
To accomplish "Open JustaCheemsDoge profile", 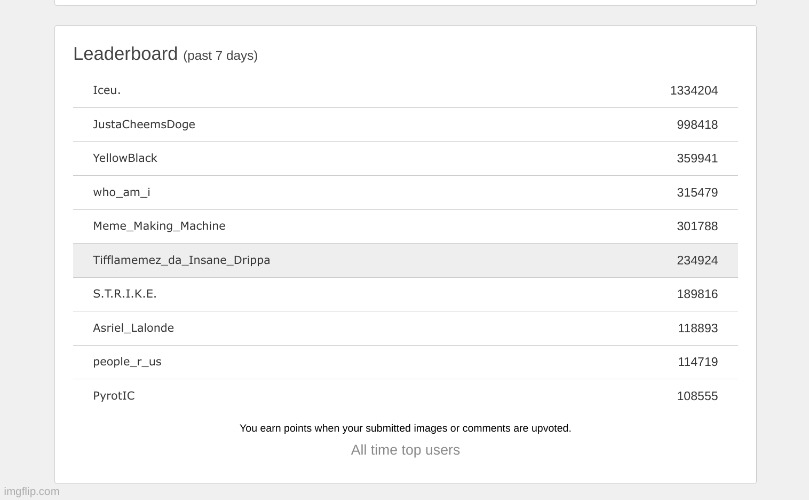I will [144, 125].
